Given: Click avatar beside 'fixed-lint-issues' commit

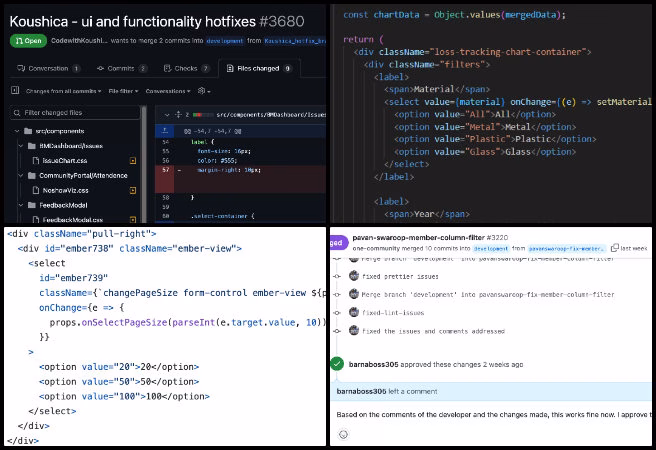Looking at the screenshot, I should [x=354, y=312].
